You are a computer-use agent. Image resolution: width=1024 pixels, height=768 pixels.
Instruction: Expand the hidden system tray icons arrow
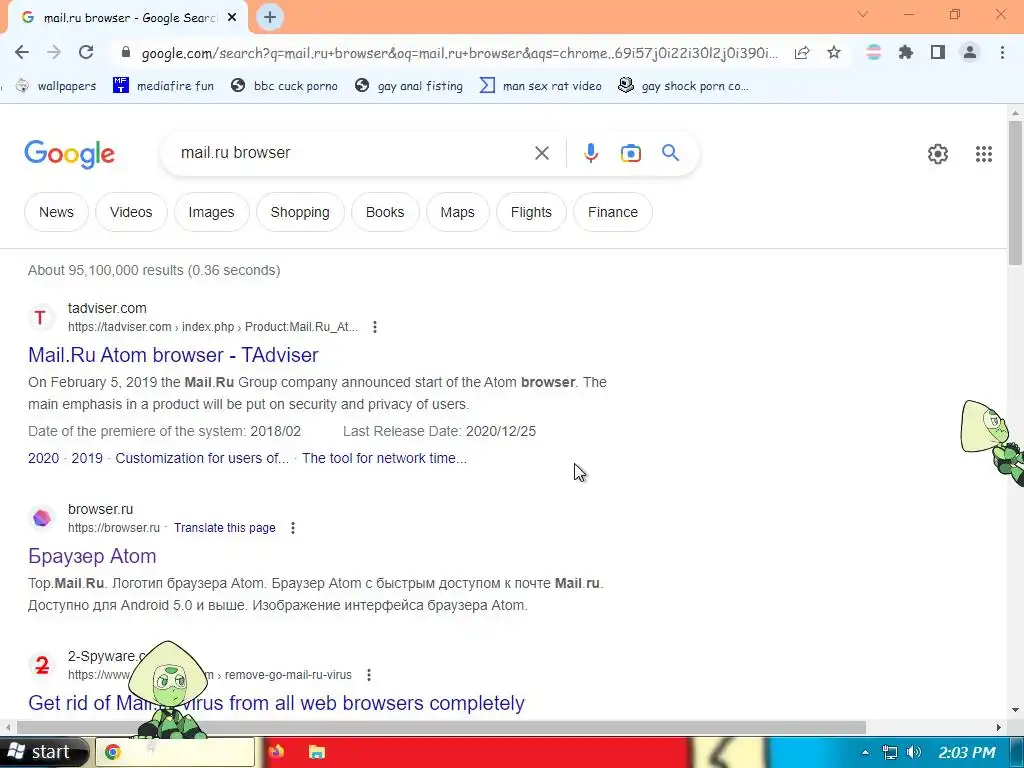tap(865, 752)
